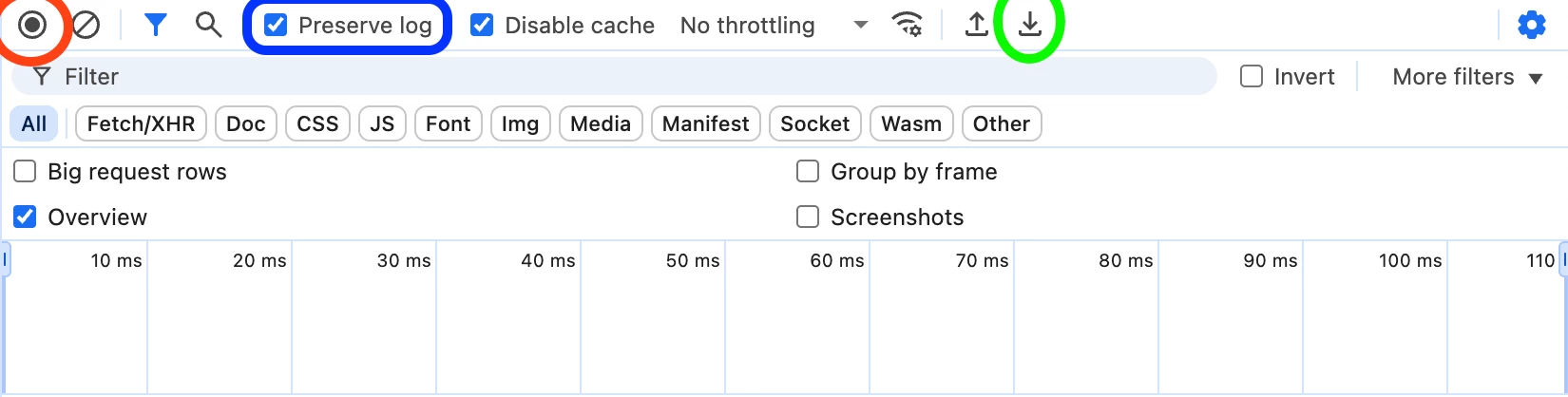Uncheck the Preserve log checkbox

pyautogui.click(x=276, y=25)
